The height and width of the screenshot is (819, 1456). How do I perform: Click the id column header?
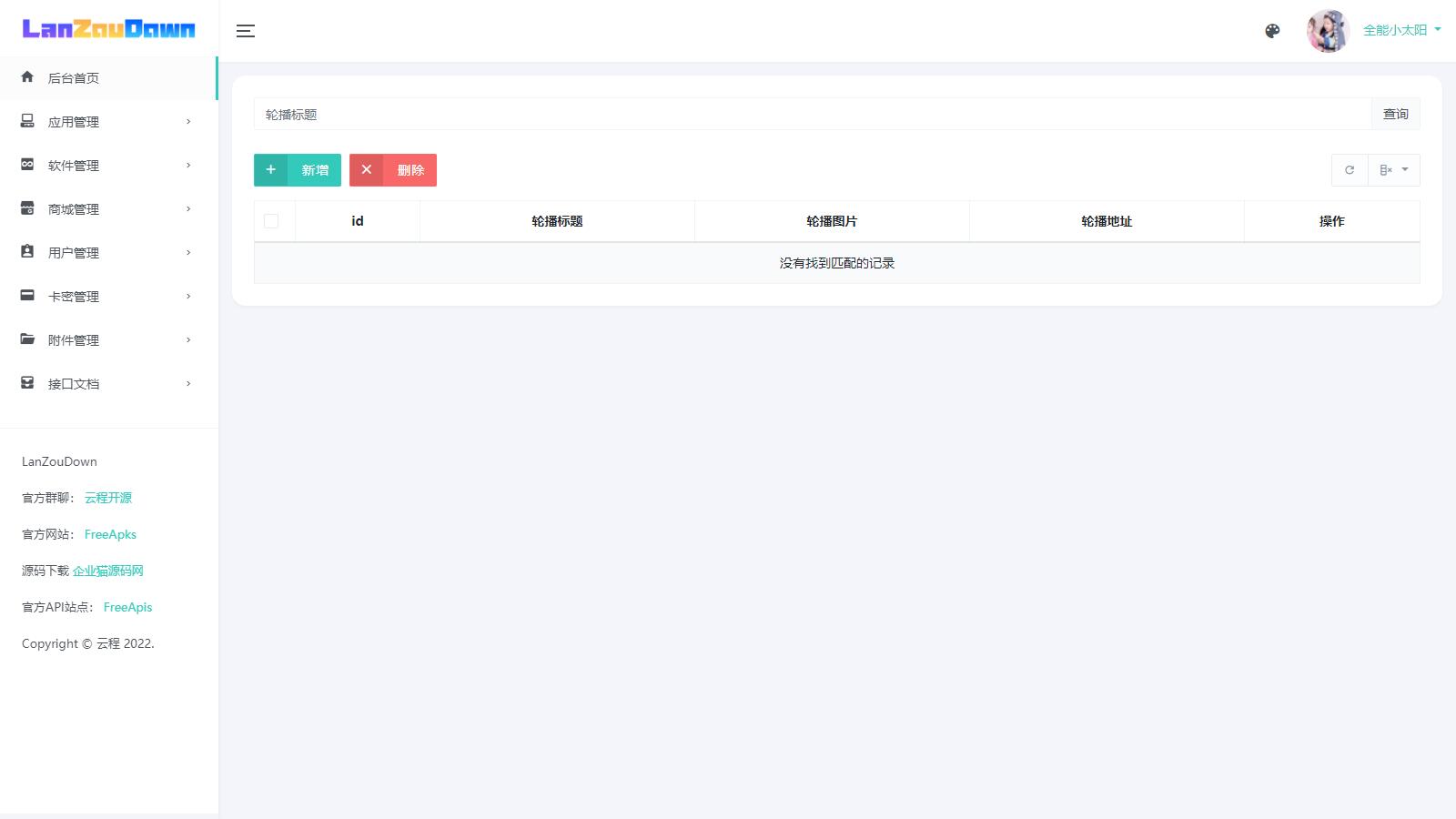tap(358, 221)
